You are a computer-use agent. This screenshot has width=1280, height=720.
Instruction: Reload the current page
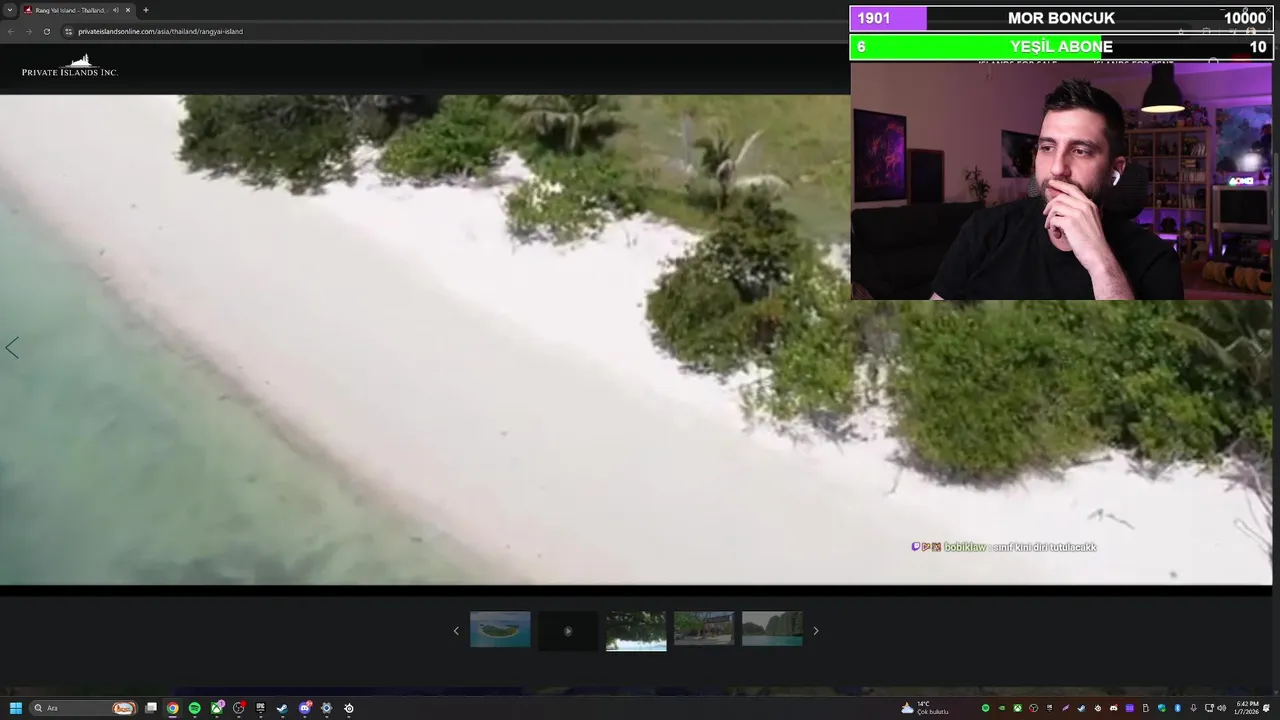point(46,31)
